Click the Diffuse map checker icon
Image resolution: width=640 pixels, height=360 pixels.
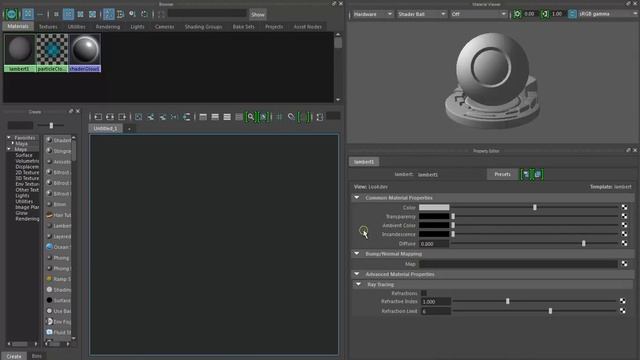tap(624, 243)
